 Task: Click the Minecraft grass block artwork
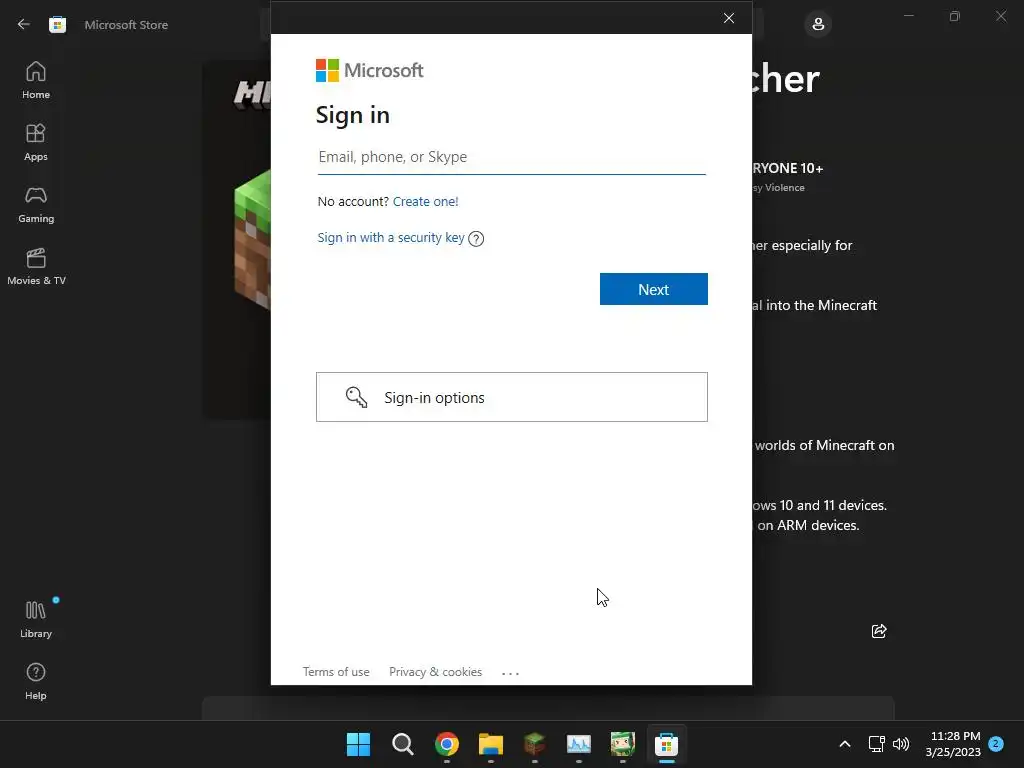252,240
